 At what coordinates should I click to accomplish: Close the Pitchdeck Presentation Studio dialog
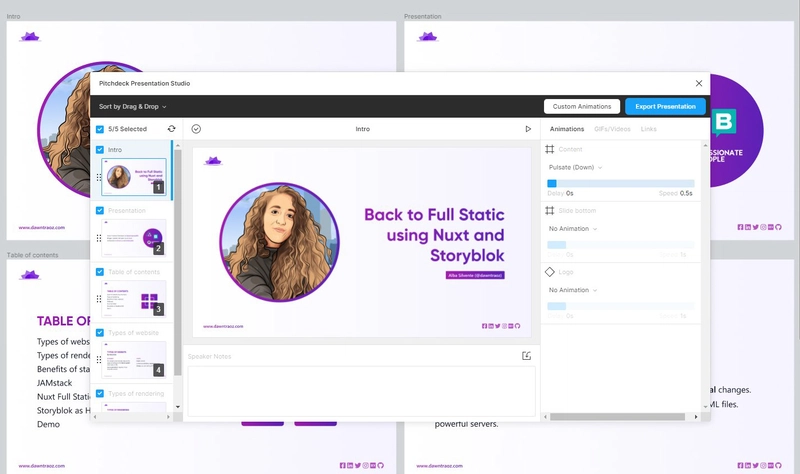tap(699, 83)
